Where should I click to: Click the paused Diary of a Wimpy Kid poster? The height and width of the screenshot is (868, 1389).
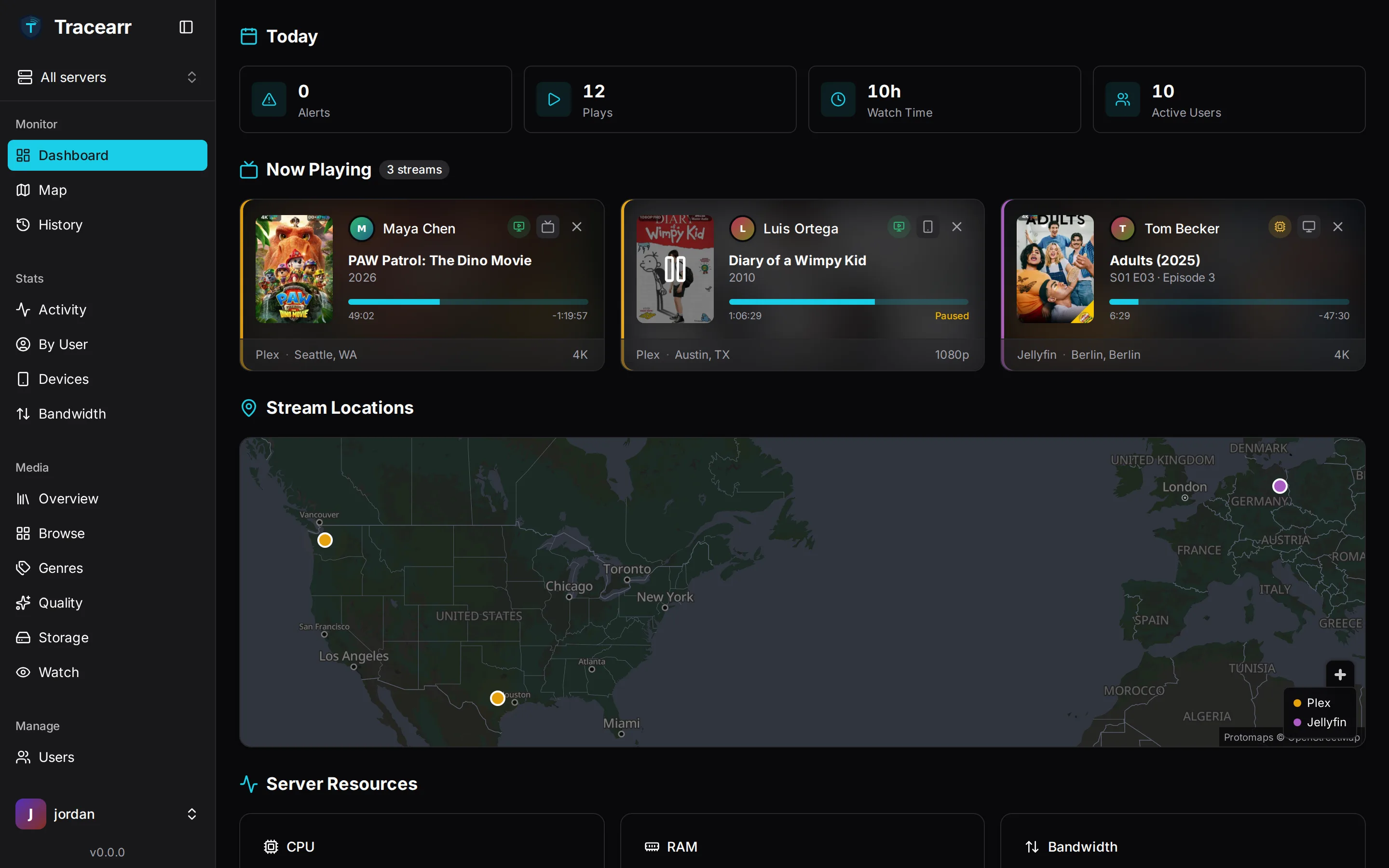coord(675,269)
